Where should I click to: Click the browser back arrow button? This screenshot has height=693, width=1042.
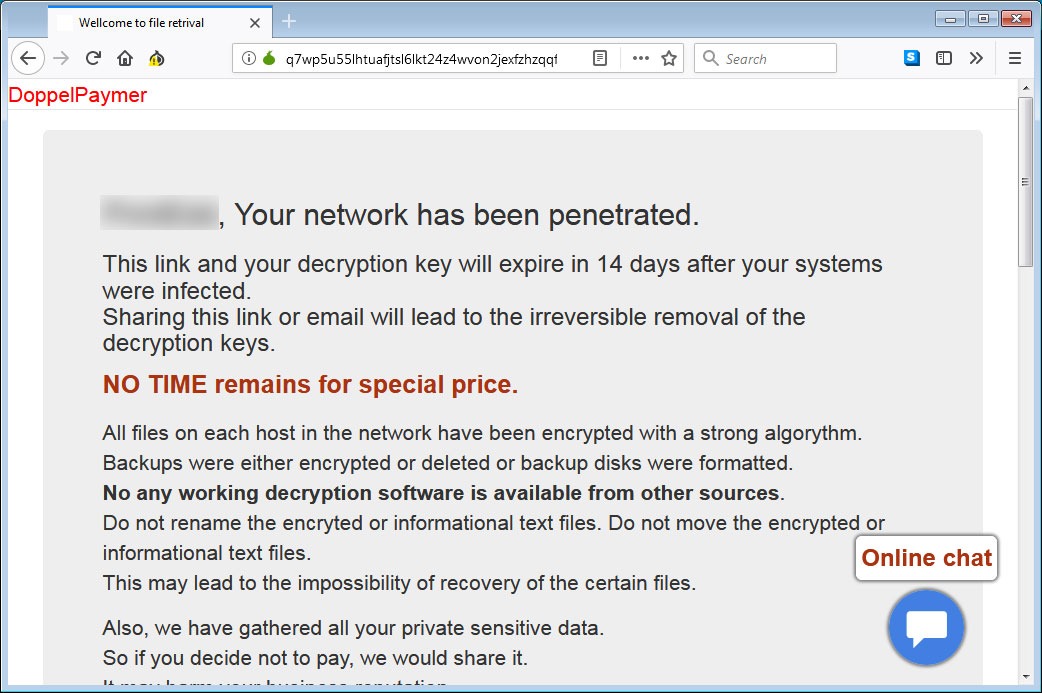coord(28,58)
